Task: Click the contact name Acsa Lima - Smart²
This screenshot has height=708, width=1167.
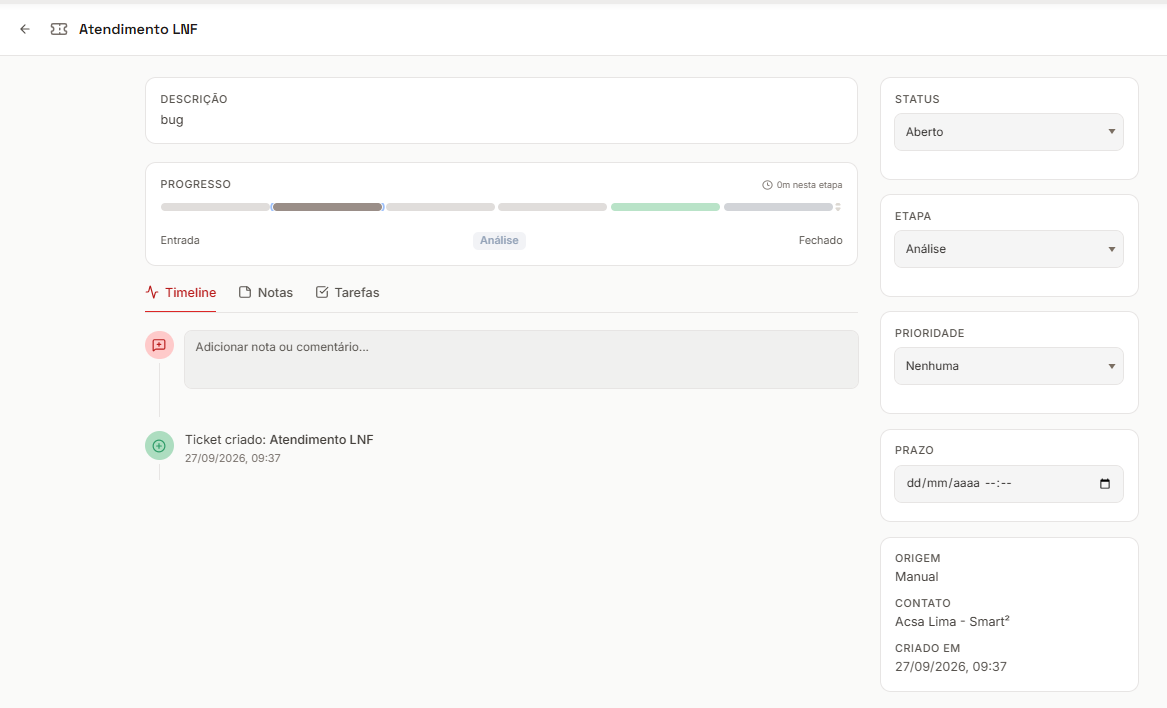Action: click(x=952, y=622)
